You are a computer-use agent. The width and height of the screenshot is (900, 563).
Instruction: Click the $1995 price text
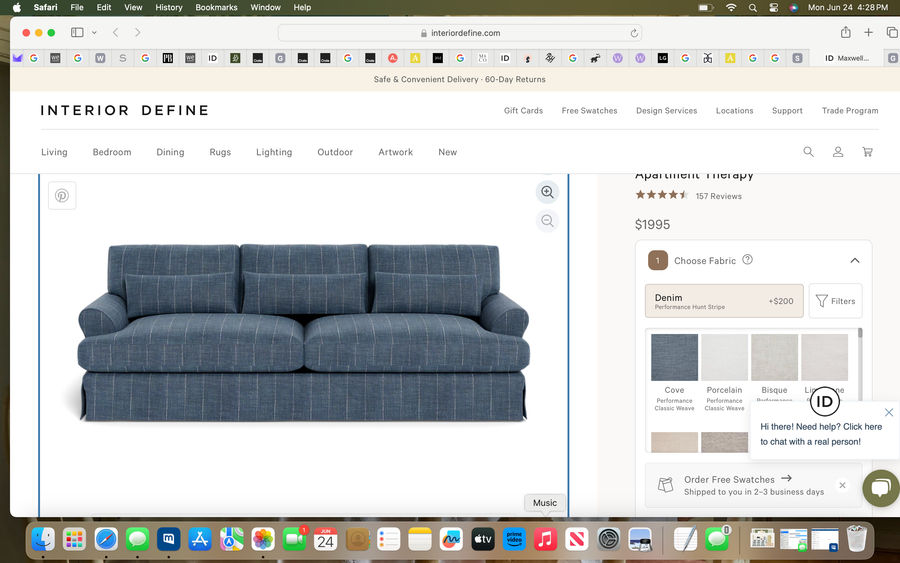[x=652, y=224]
